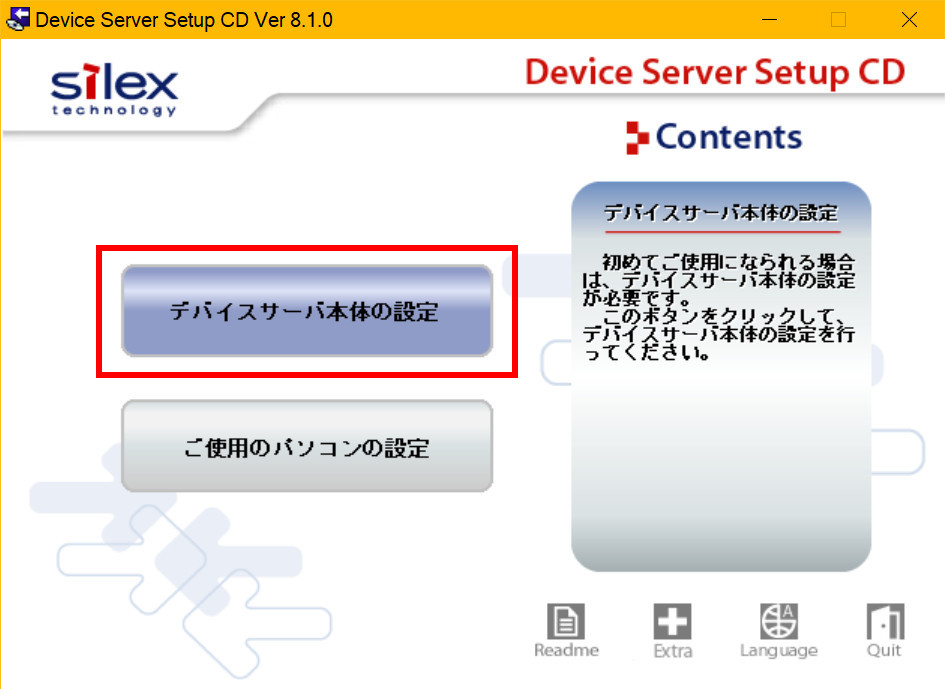
Task: Click the title bar app icon
Action: click(x=17, y=19)
